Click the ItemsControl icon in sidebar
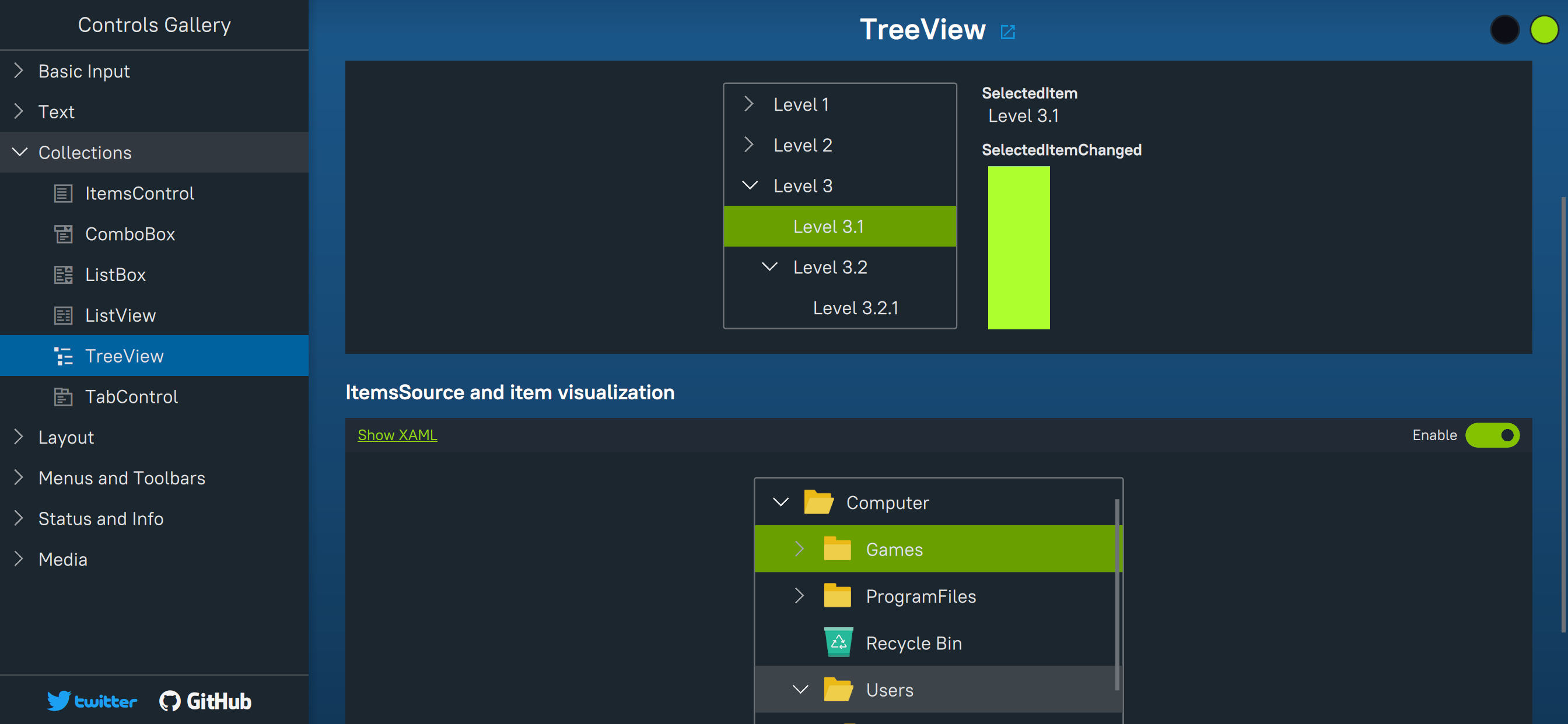The width and height of the screenshot is (1568, 724). point(62,194)
